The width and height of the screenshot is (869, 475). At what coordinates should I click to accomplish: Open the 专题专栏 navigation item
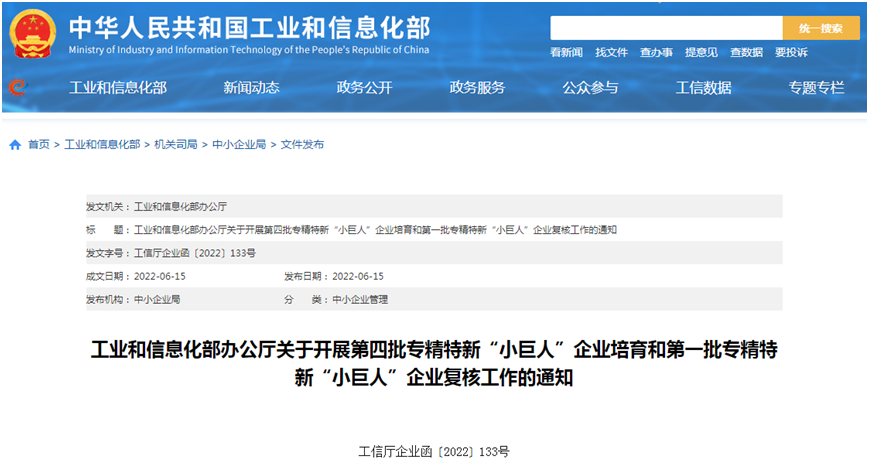click(x=816, y=88)
